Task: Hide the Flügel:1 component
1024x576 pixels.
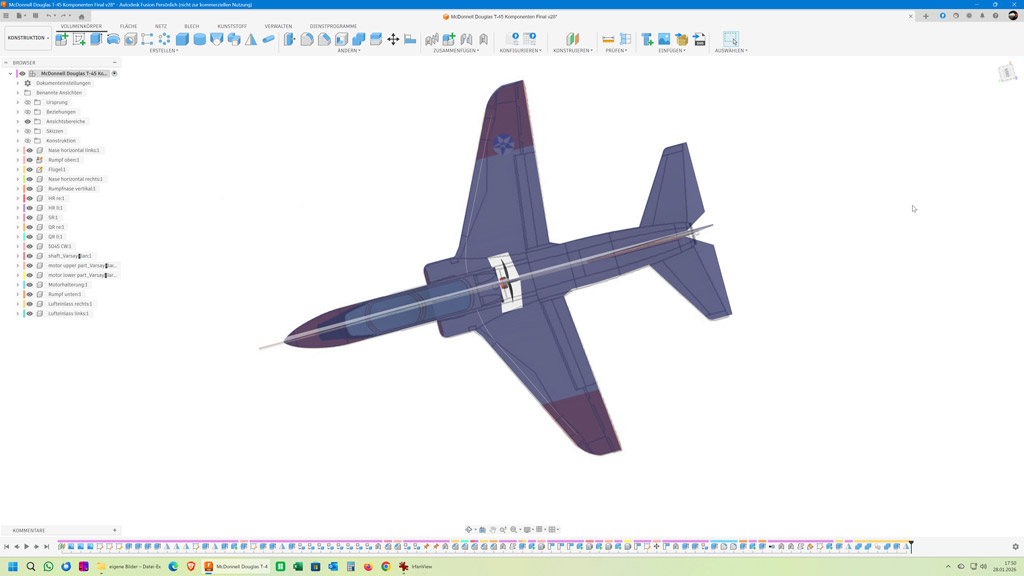Action: [29, 170]
